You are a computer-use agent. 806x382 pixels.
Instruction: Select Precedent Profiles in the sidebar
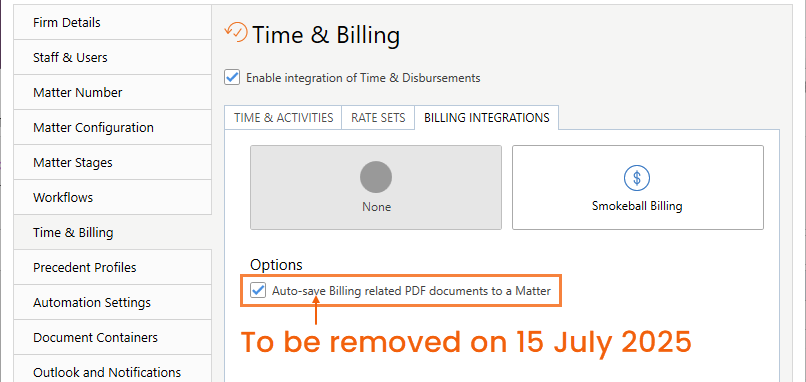(113, 267)
